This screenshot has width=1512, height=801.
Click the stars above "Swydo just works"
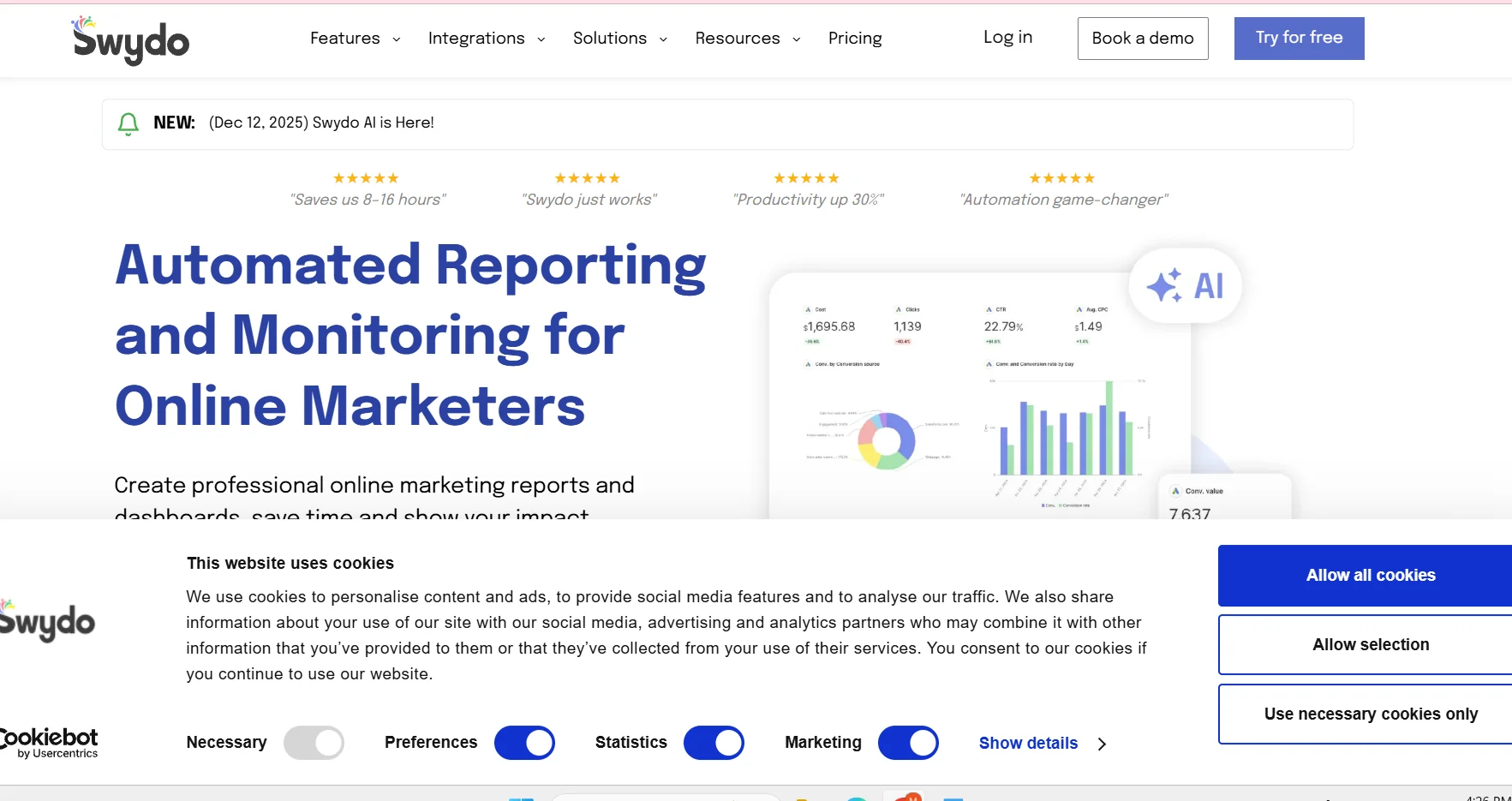tap(588, 178)
